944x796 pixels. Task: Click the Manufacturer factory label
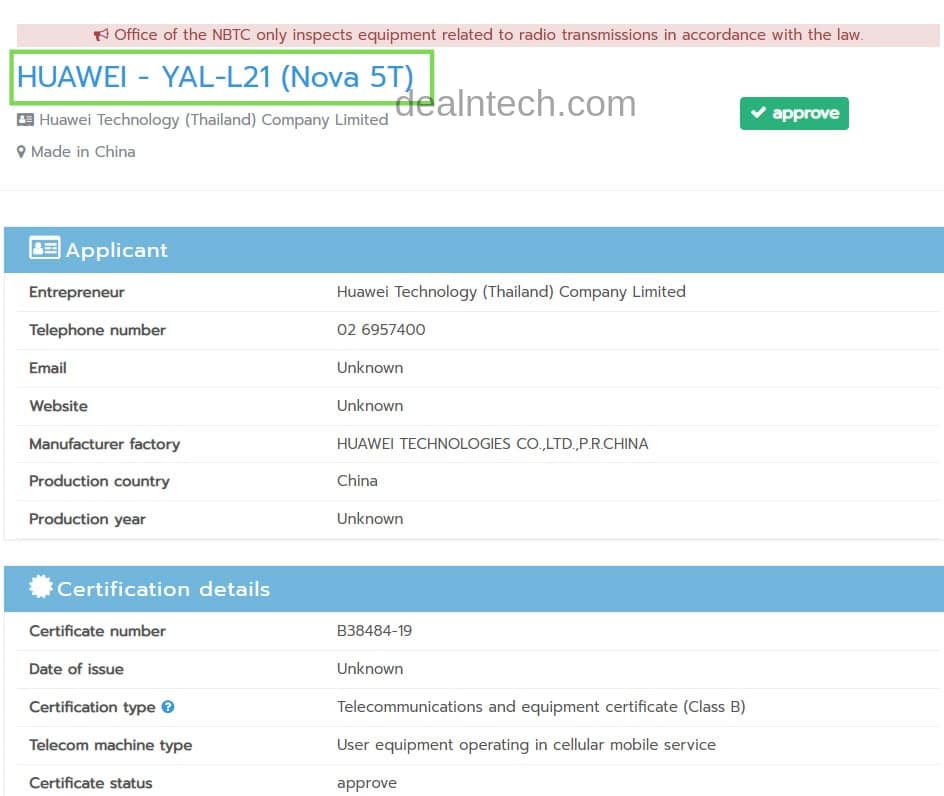coord(104,444)
